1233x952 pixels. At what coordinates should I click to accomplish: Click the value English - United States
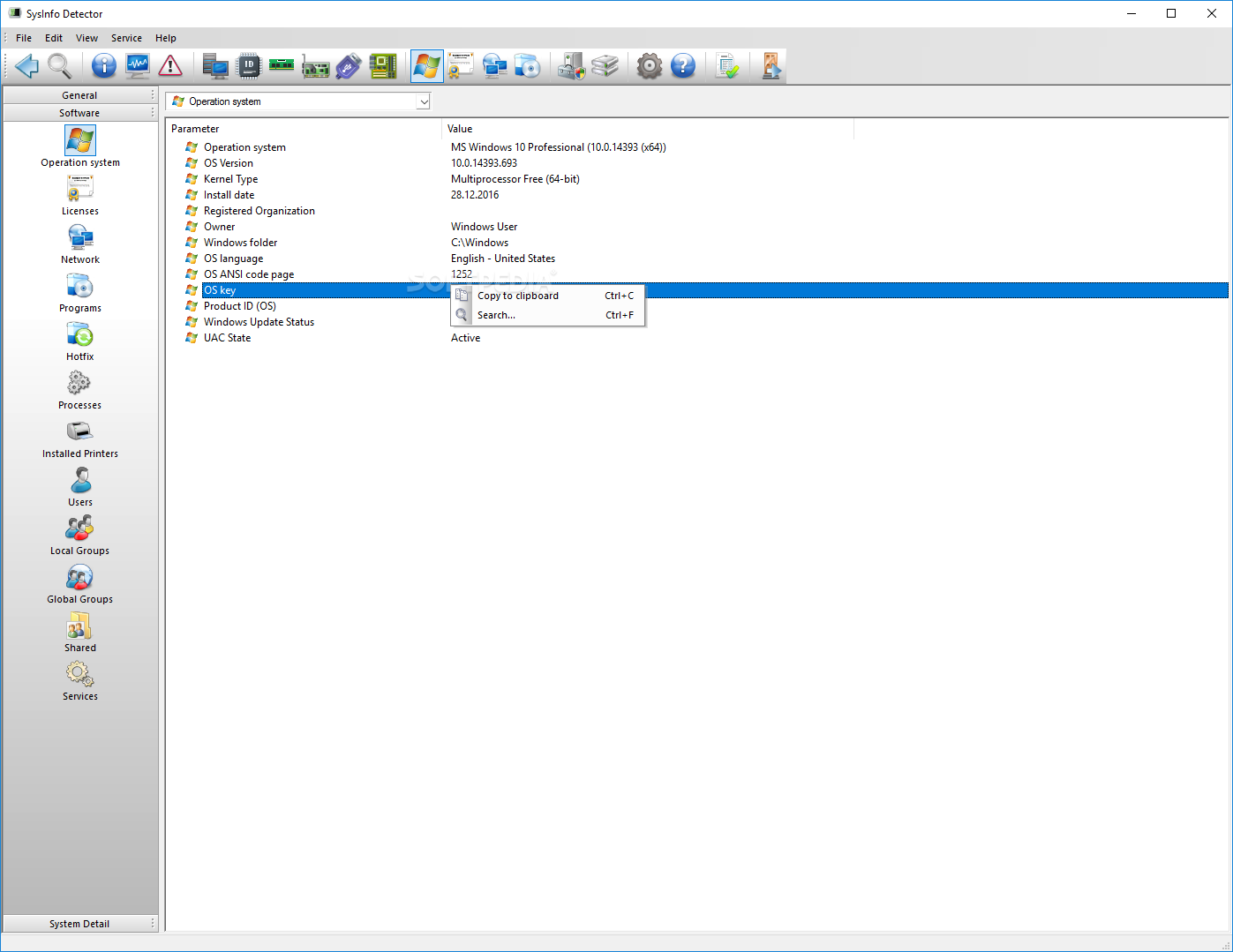pyautogui.click(x=503, y=259)
